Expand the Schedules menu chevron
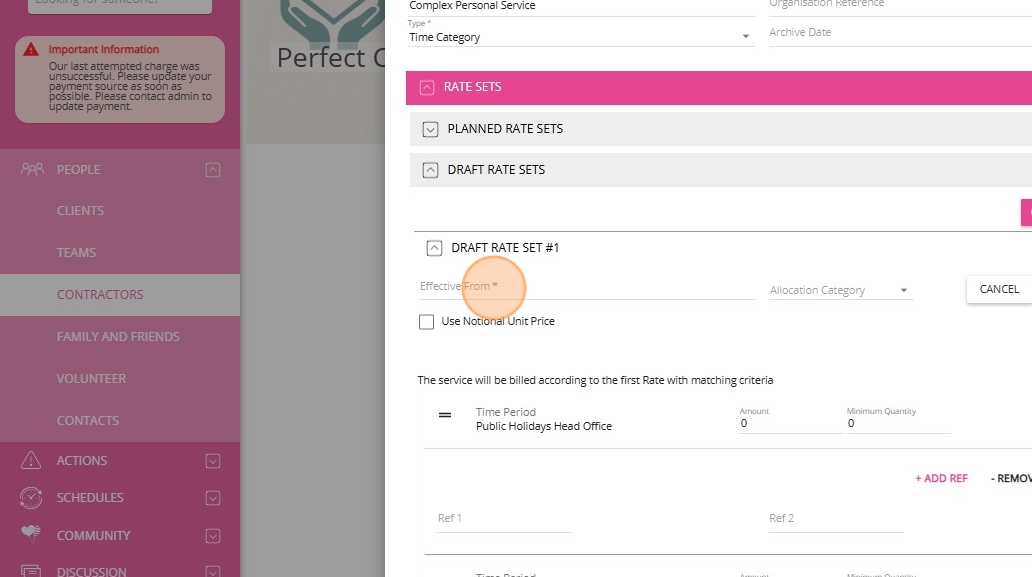The width and height of the screenshot is (1032, 577). [213, 498]
